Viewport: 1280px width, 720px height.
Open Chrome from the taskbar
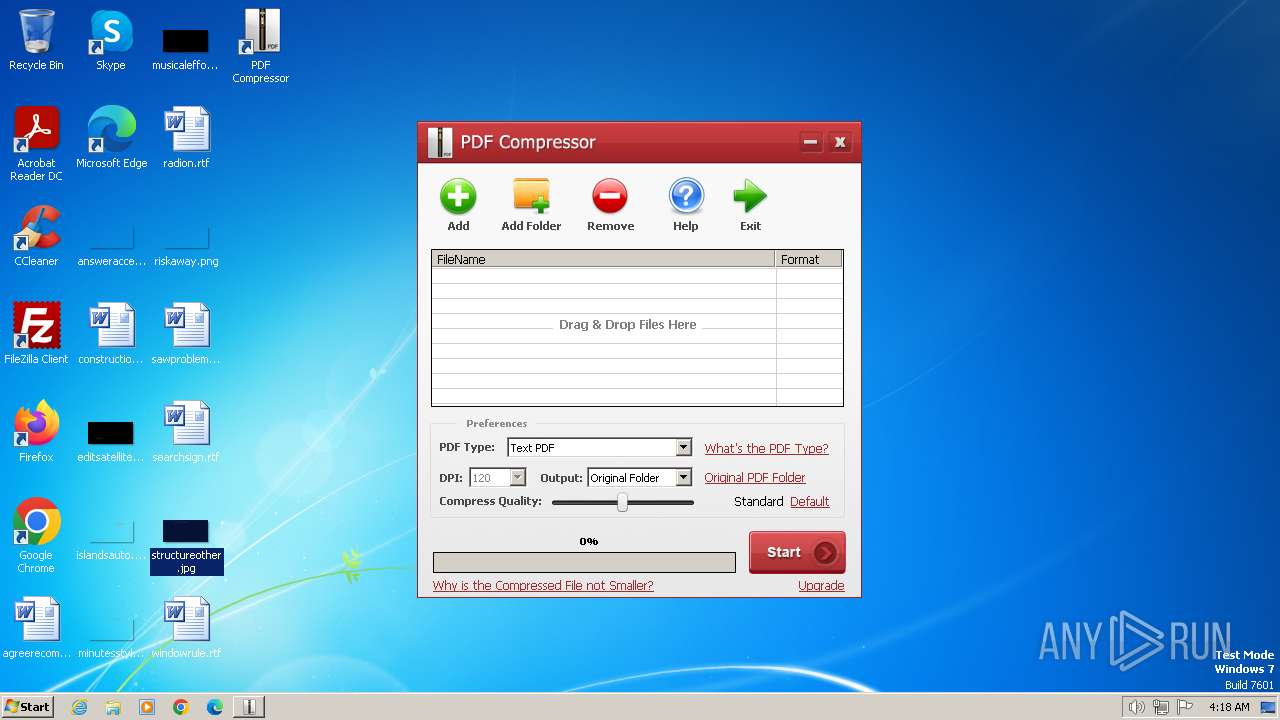(x=181, y=707)
